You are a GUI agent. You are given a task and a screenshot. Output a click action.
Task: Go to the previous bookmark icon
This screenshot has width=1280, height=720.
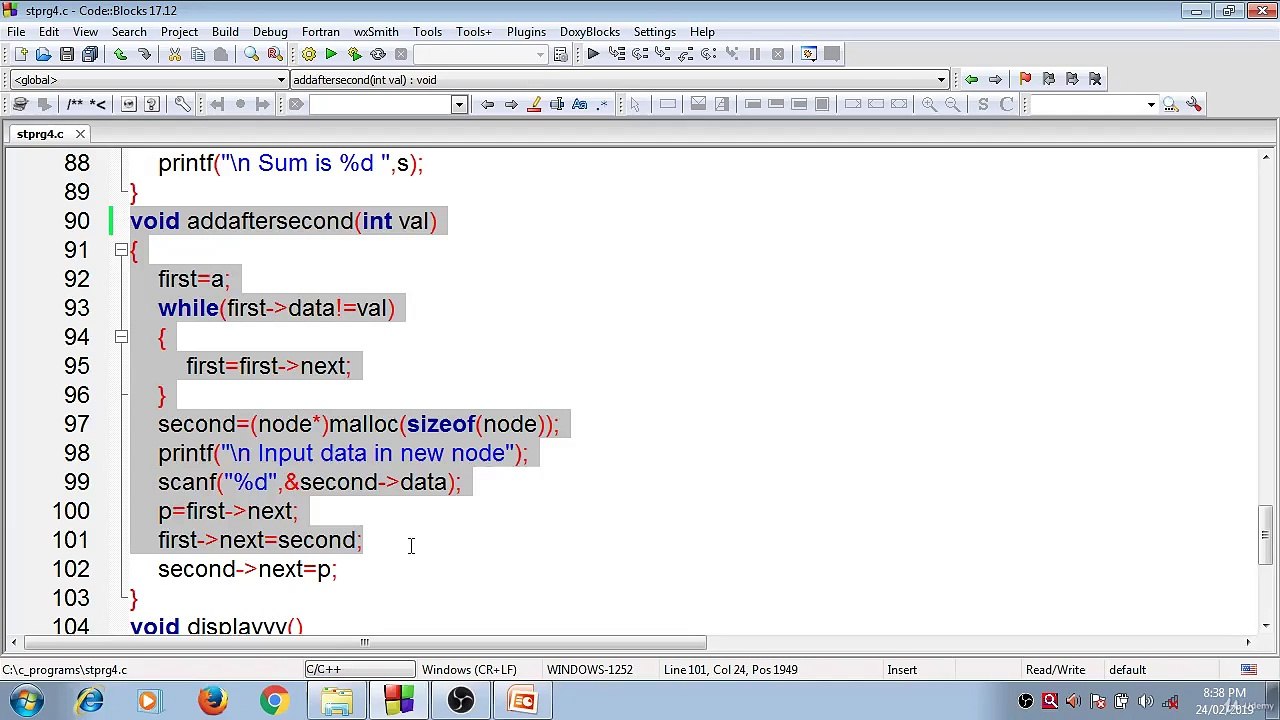(x=1049, y=79)
